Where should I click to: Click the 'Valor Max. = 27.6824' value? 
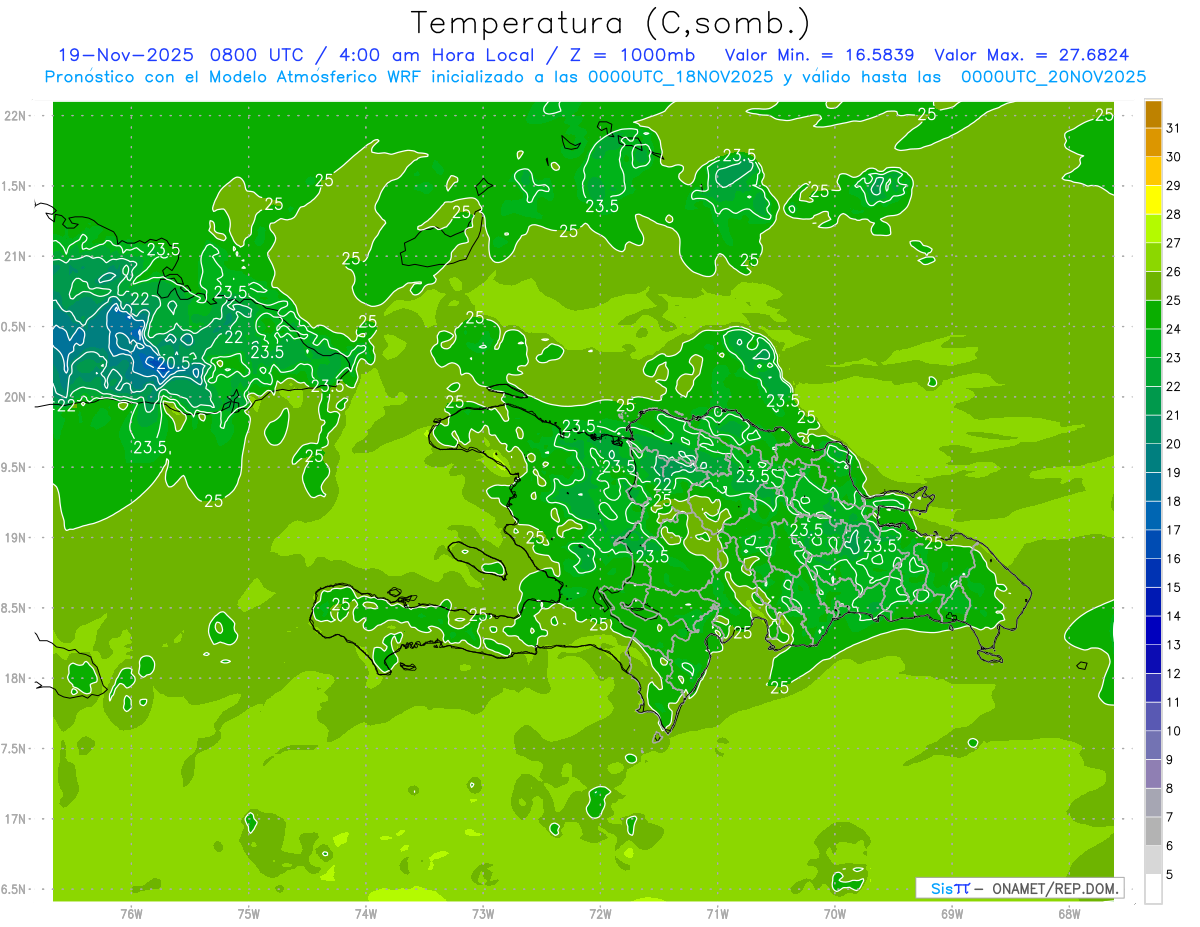click(1032, 55)
